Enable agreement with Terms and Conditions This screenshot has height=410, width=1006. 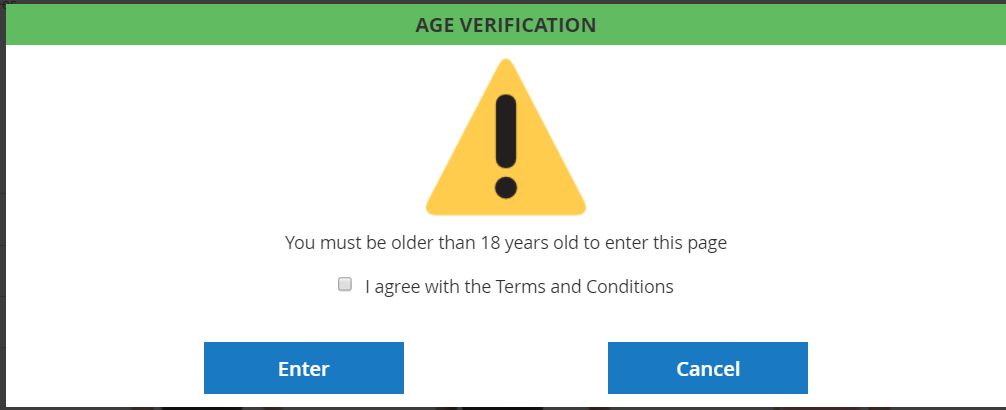345,284
